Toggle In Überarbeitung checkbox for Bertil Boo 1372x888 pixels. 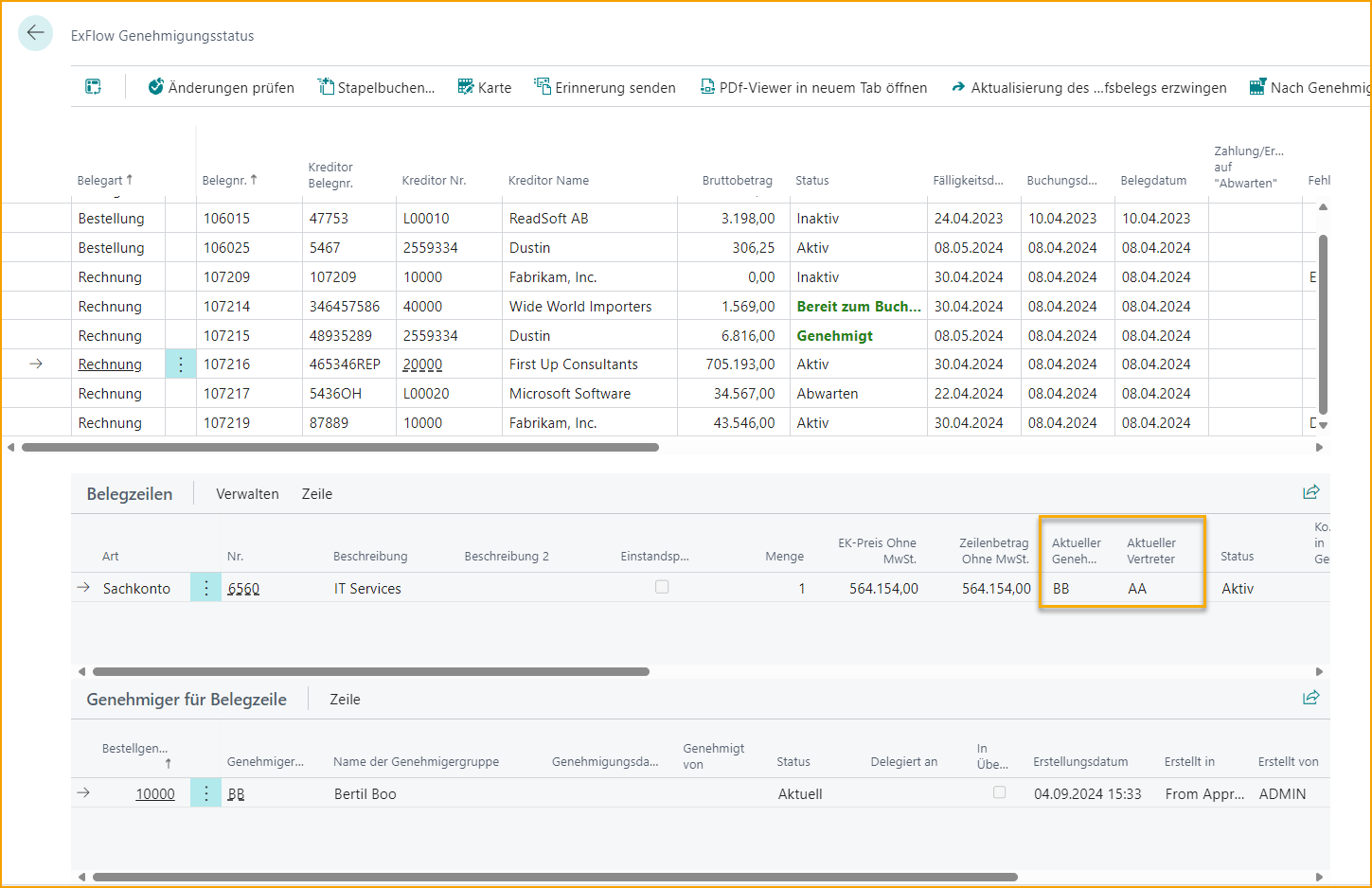[999, 792]
